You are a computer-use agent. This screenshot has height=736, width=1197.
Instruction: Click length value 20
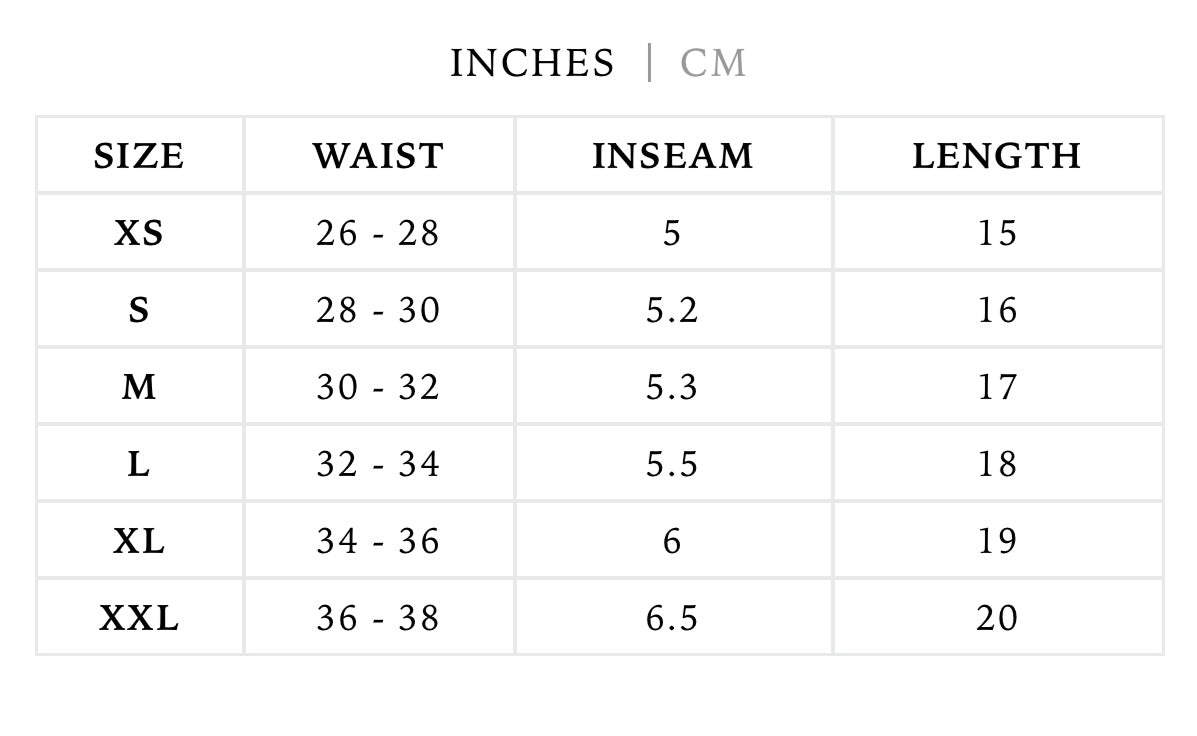coord(996,618)
